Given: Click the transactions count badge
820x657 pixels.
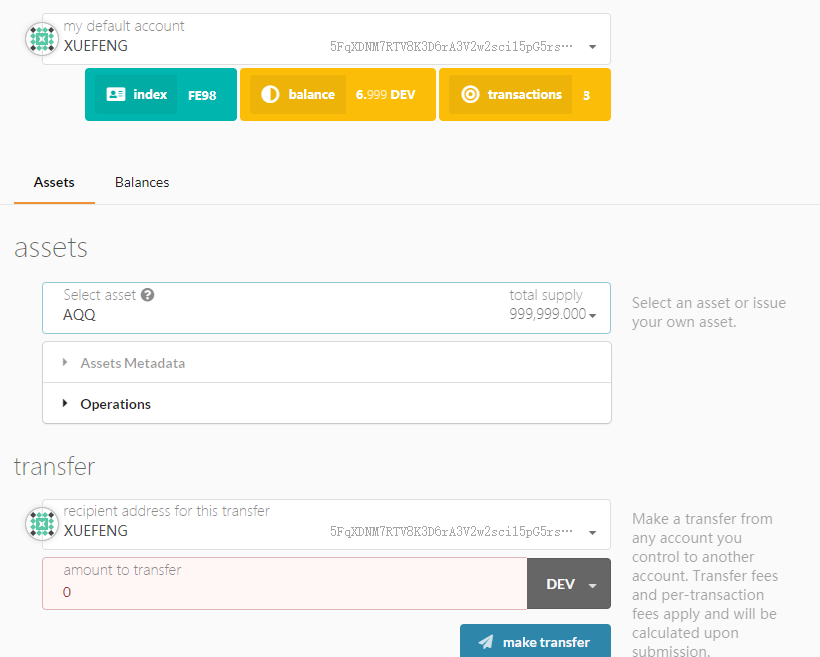Looking at the screenshot, I should 586,95.
